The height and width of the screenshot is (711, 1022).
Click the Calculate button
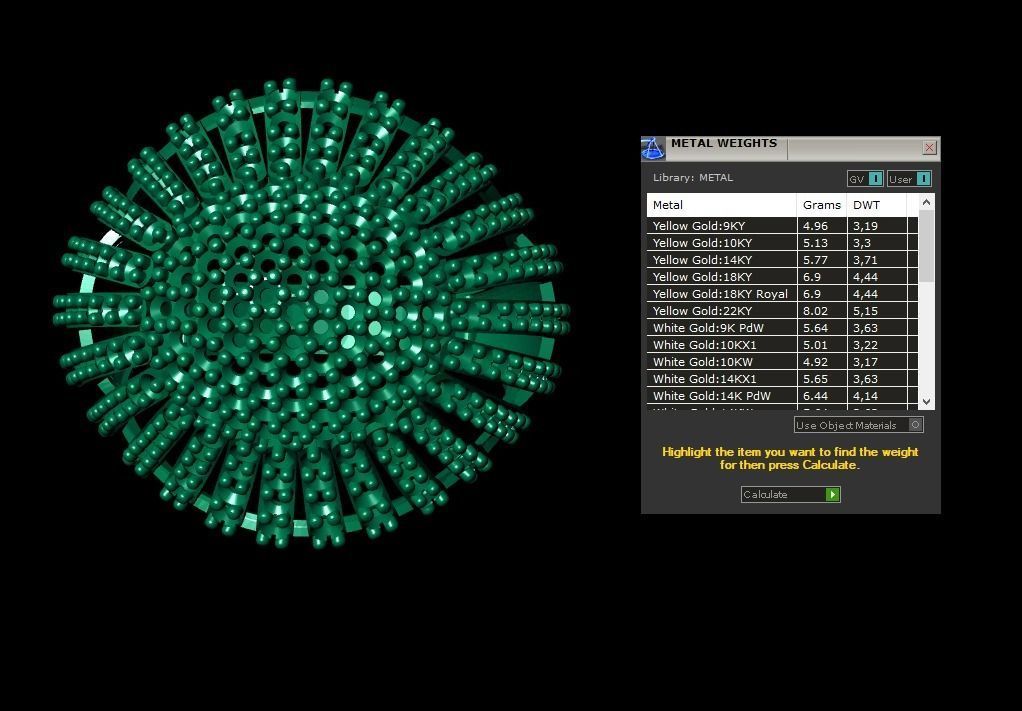click(x=790, y=495)
